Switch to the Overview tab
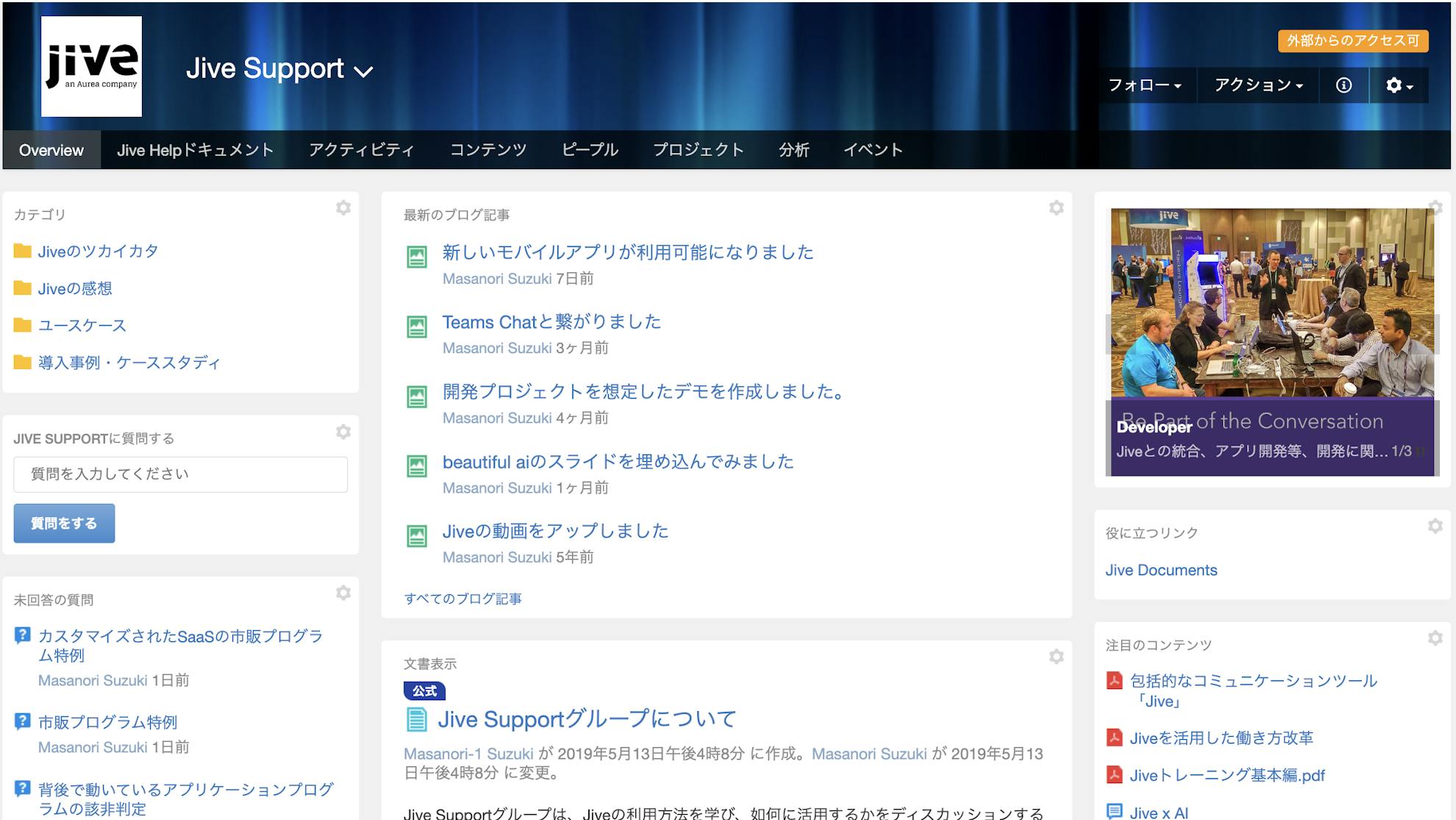This screenshot has height=820, width=1456. pos(51,150)
